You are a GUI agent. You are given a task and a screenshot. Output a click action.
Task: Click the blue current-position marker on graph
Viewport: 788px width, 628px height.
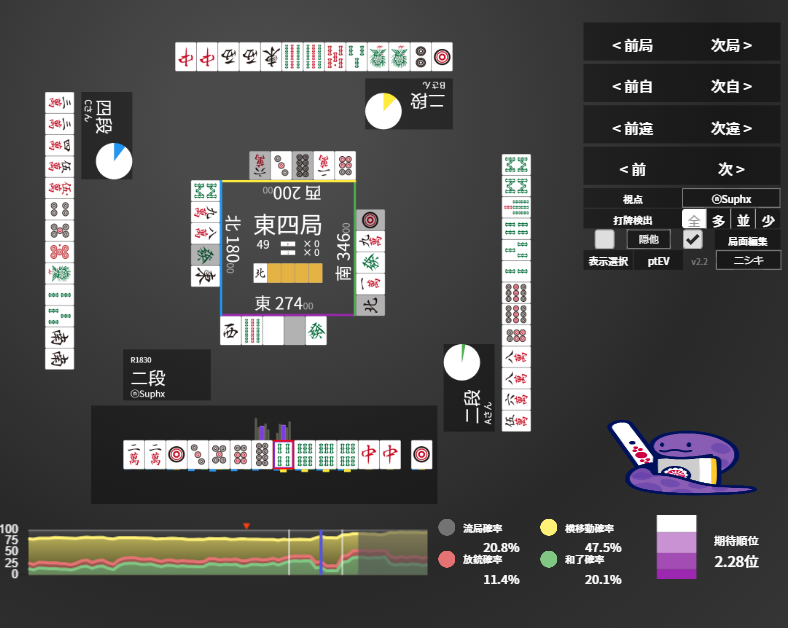321,552
